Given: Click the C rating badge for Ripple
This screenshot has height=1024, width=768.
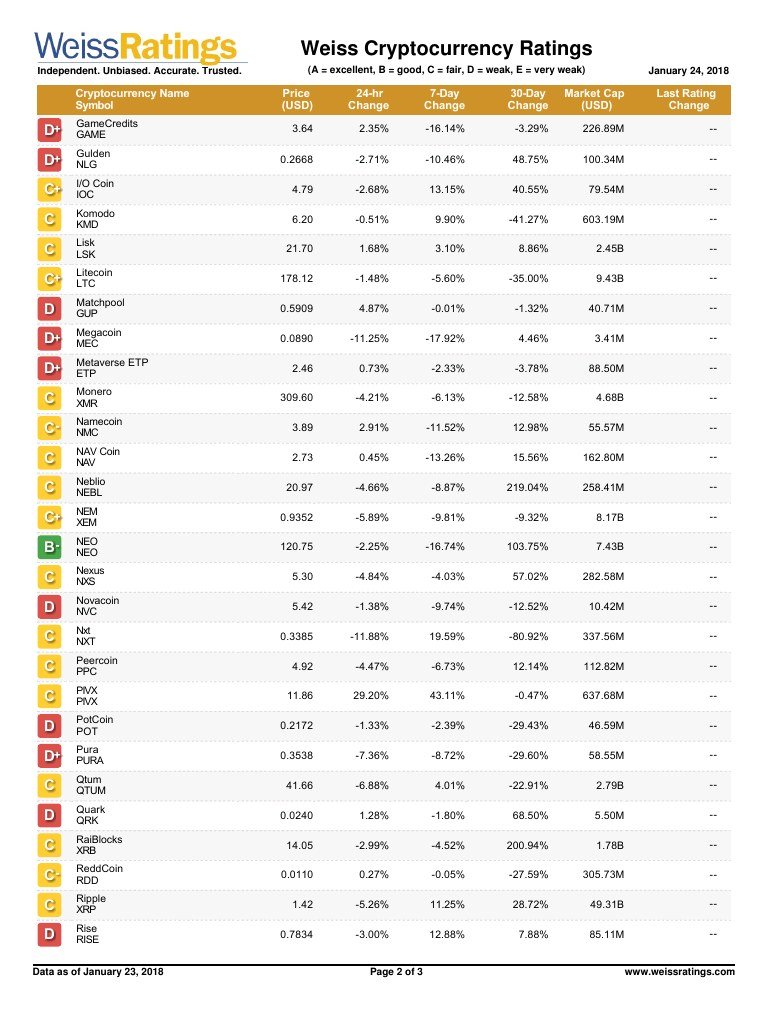Looking at the screenshot, I should click(x=50, y=905).
